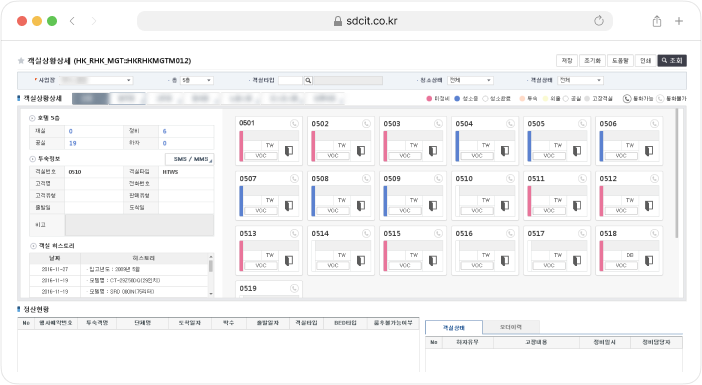Click the phone icon on room 0503
Viewport: 702px width, 385px height.
(x=438, y=124)
